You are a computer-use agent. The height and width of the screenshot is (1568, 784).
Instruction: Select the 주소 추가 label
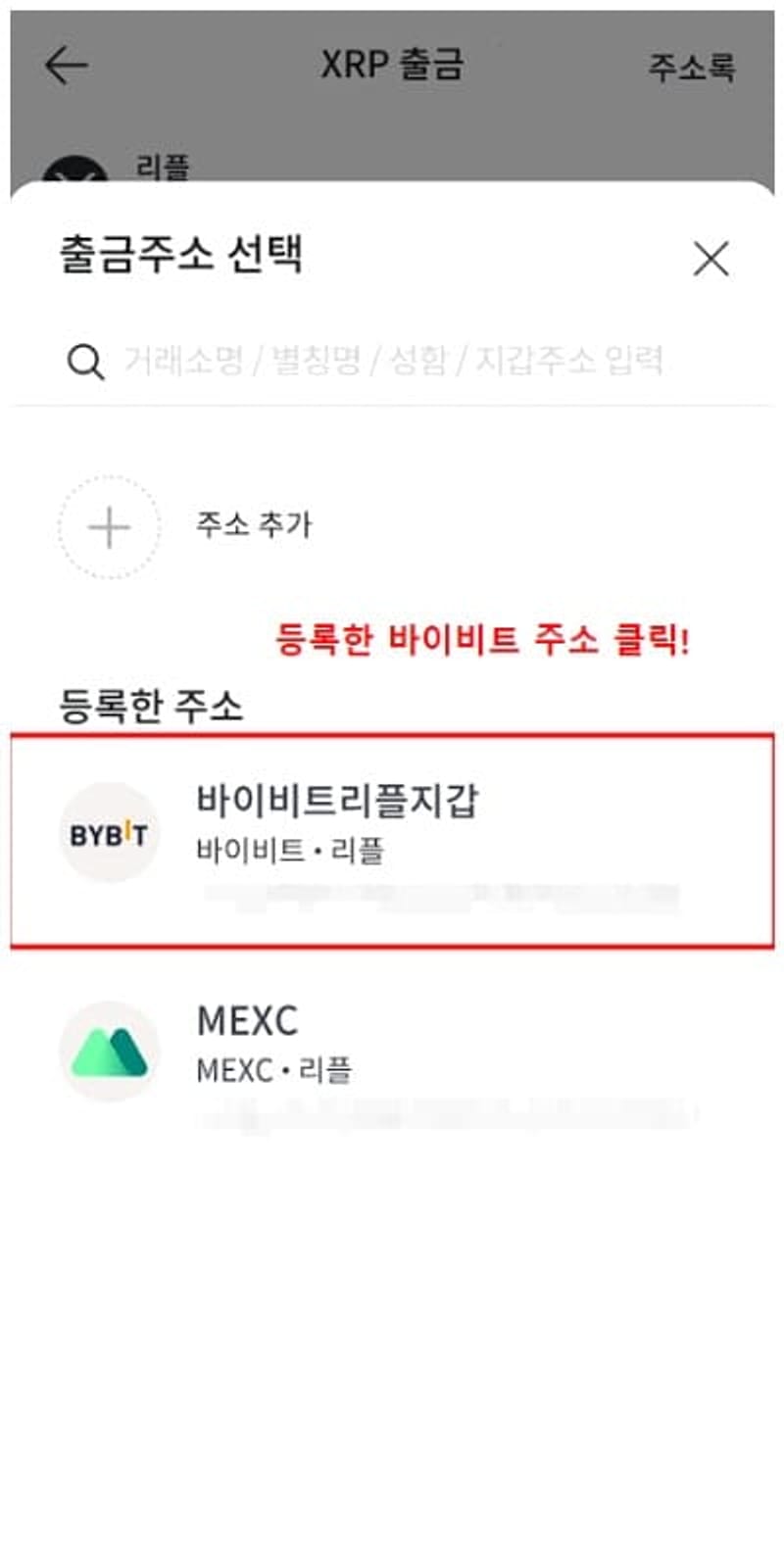(x=254, y=524)
